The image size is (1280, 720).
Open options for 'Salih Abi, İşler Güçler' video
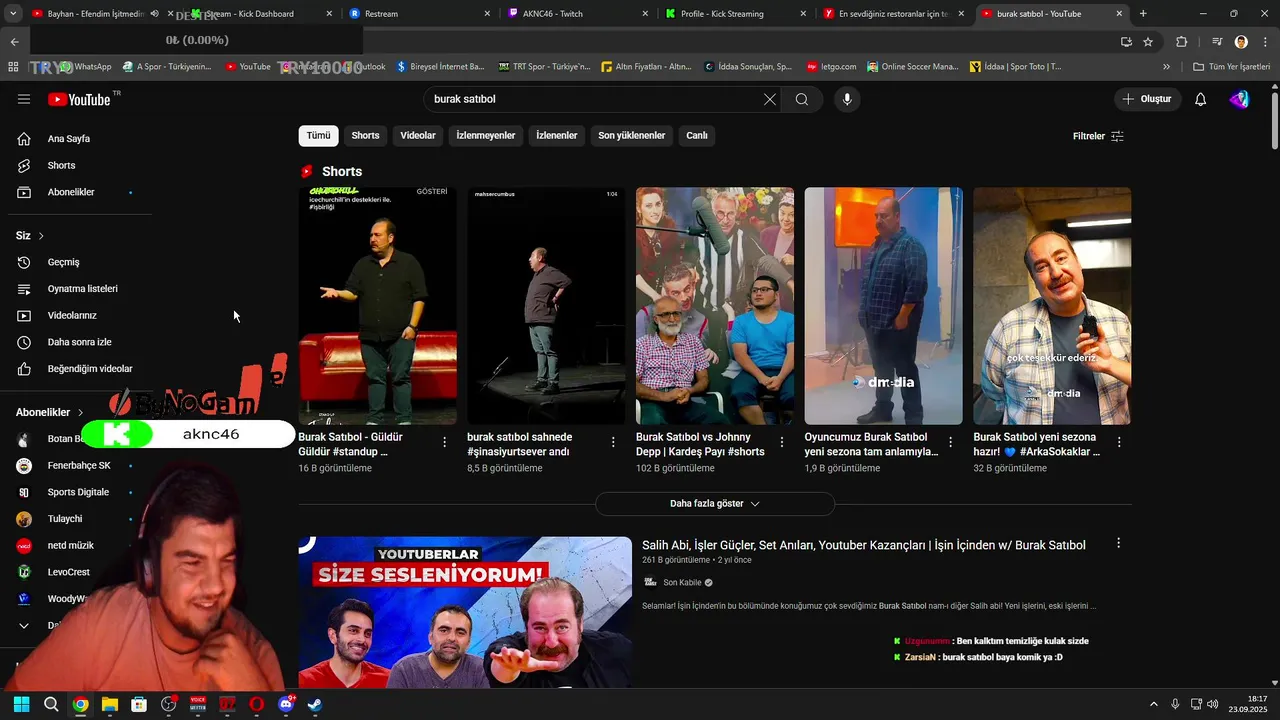pos(1118,543)
